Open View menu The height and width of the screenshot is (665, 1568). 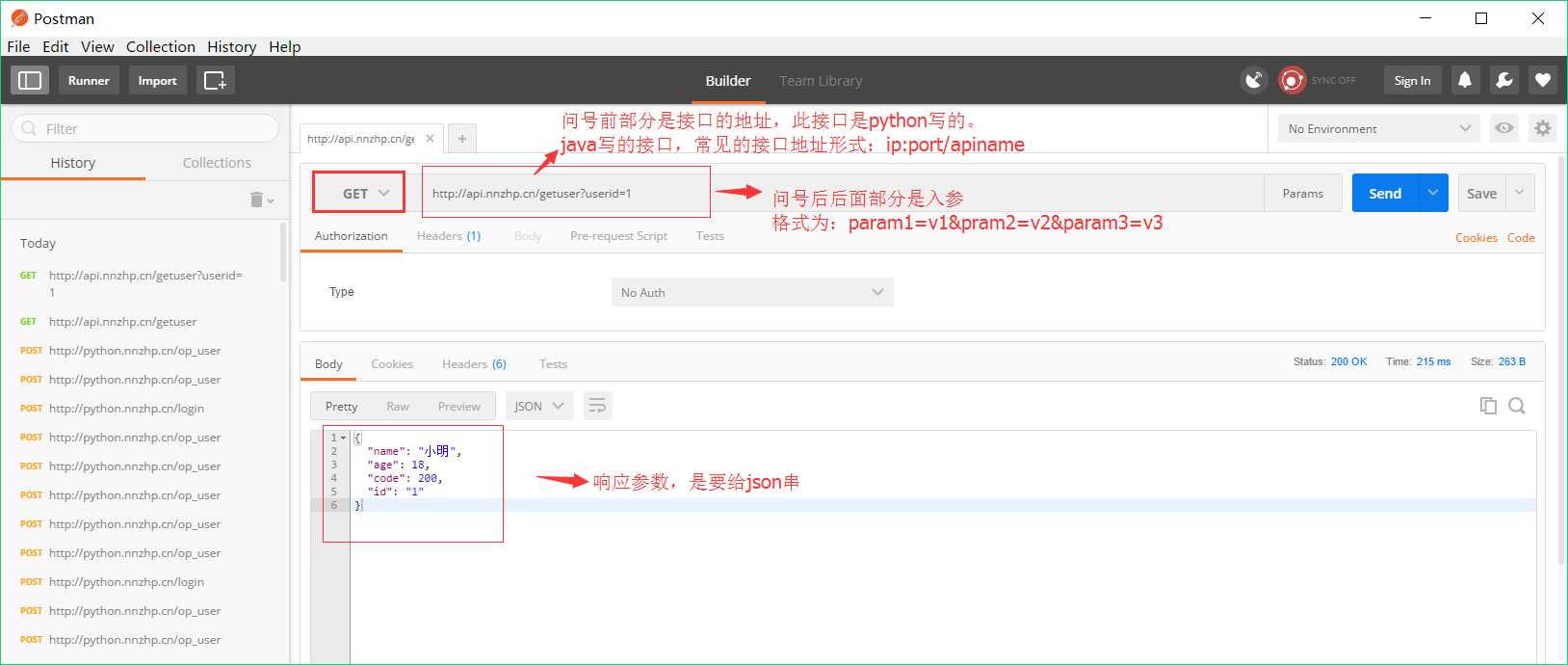coord(97,46)
